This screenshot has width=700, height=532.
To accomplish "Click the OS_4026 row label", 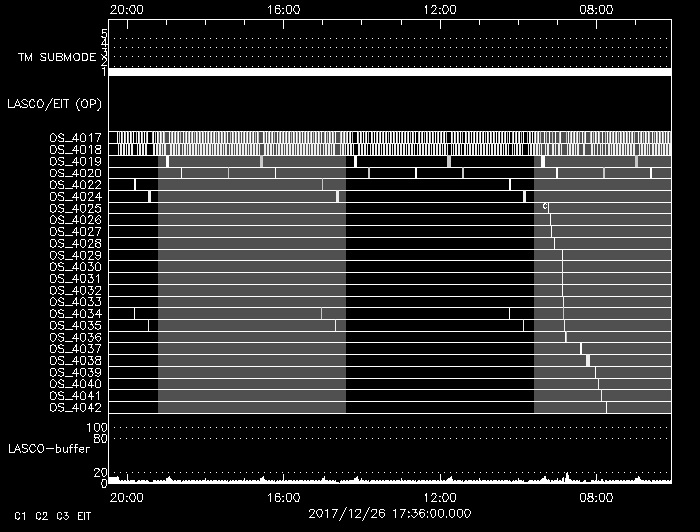I will coord(75,220).
